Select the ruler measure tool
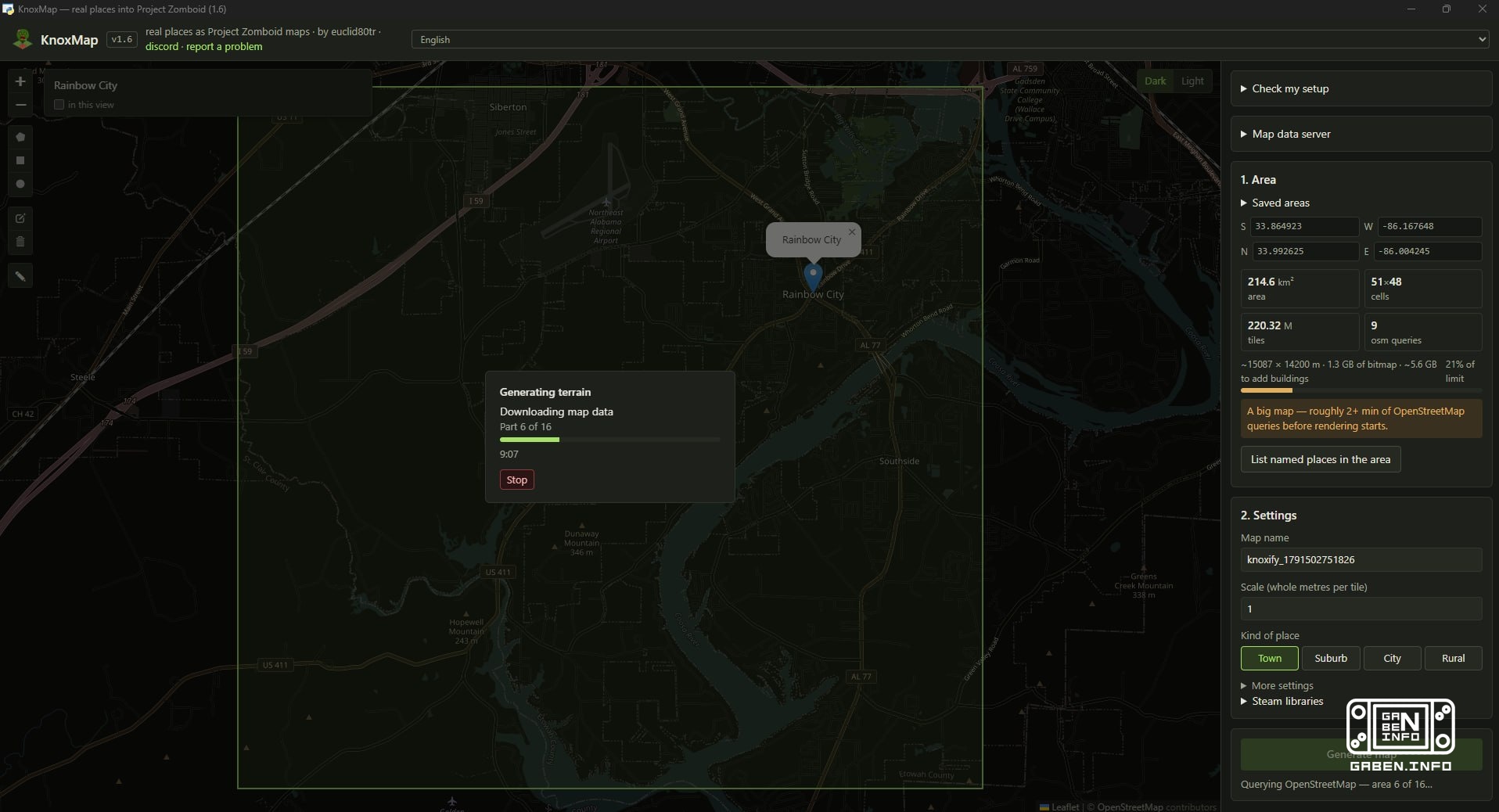 coord(20,276)
